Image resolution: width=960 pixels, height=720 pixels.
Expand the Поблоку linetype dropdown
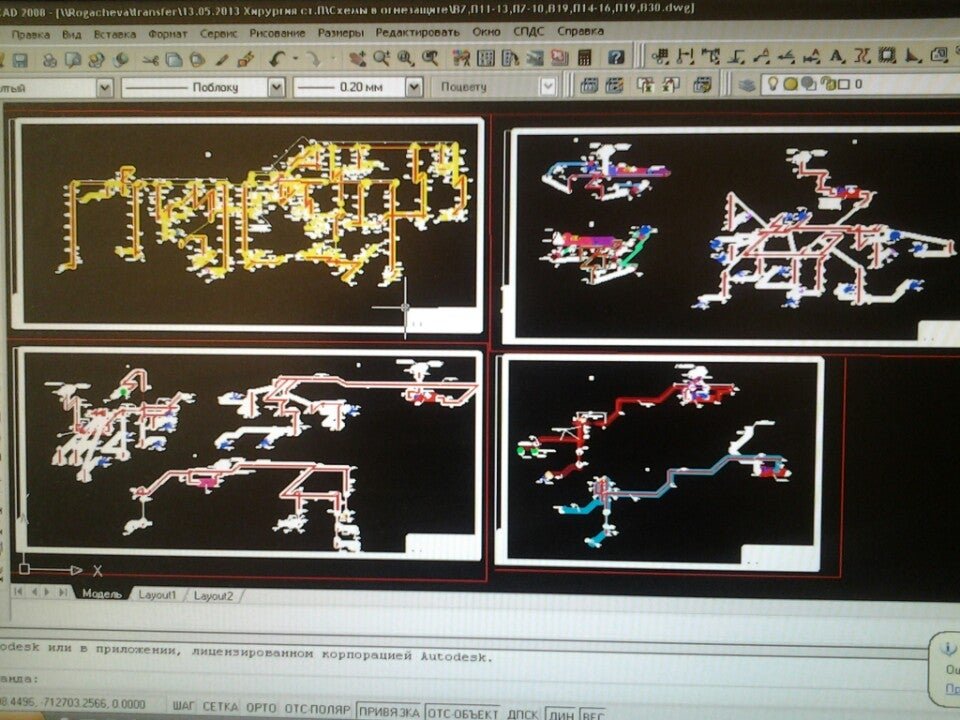click(x=276, y=87)
